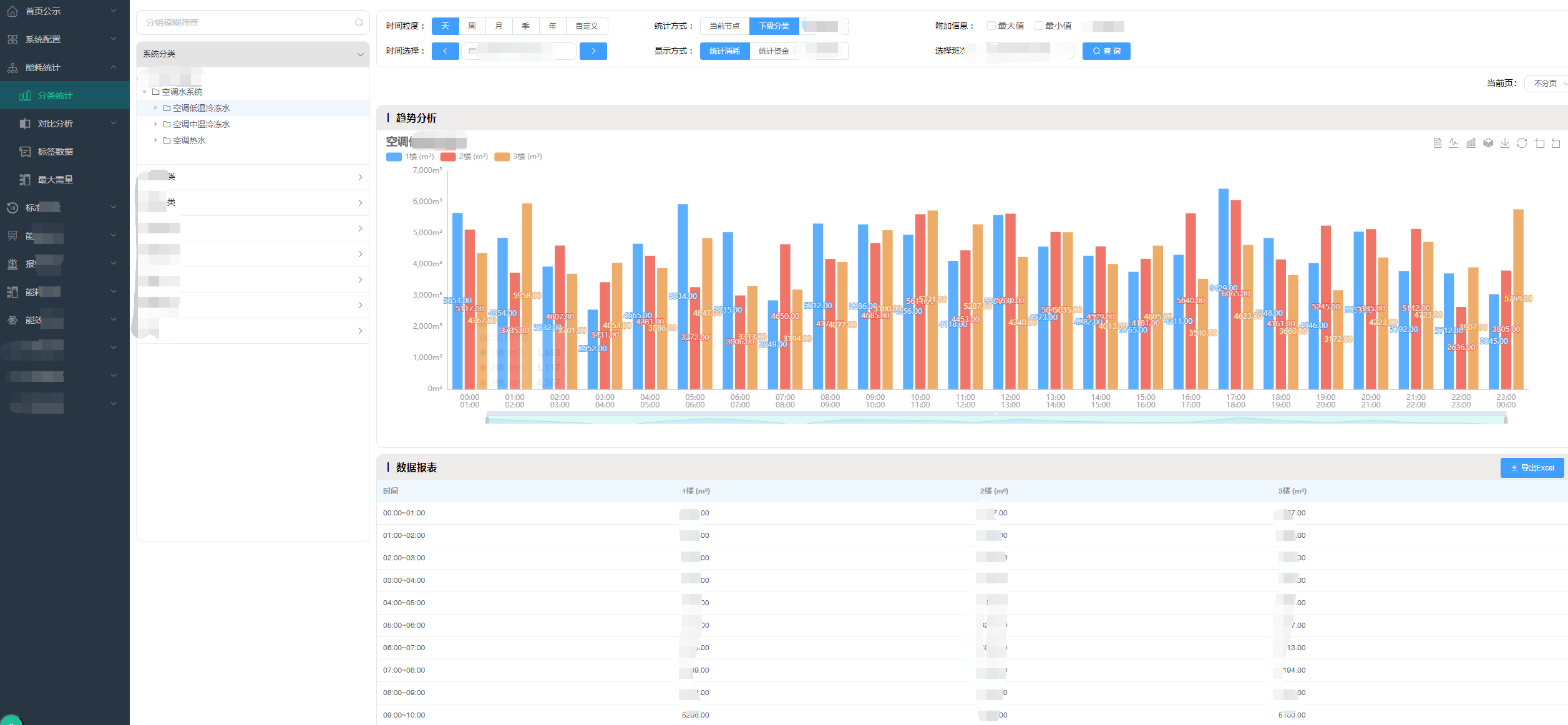Viewport: 1568px width, 725px height.
Task: Open chart data view icon
Action: (x=1437, y=144)
